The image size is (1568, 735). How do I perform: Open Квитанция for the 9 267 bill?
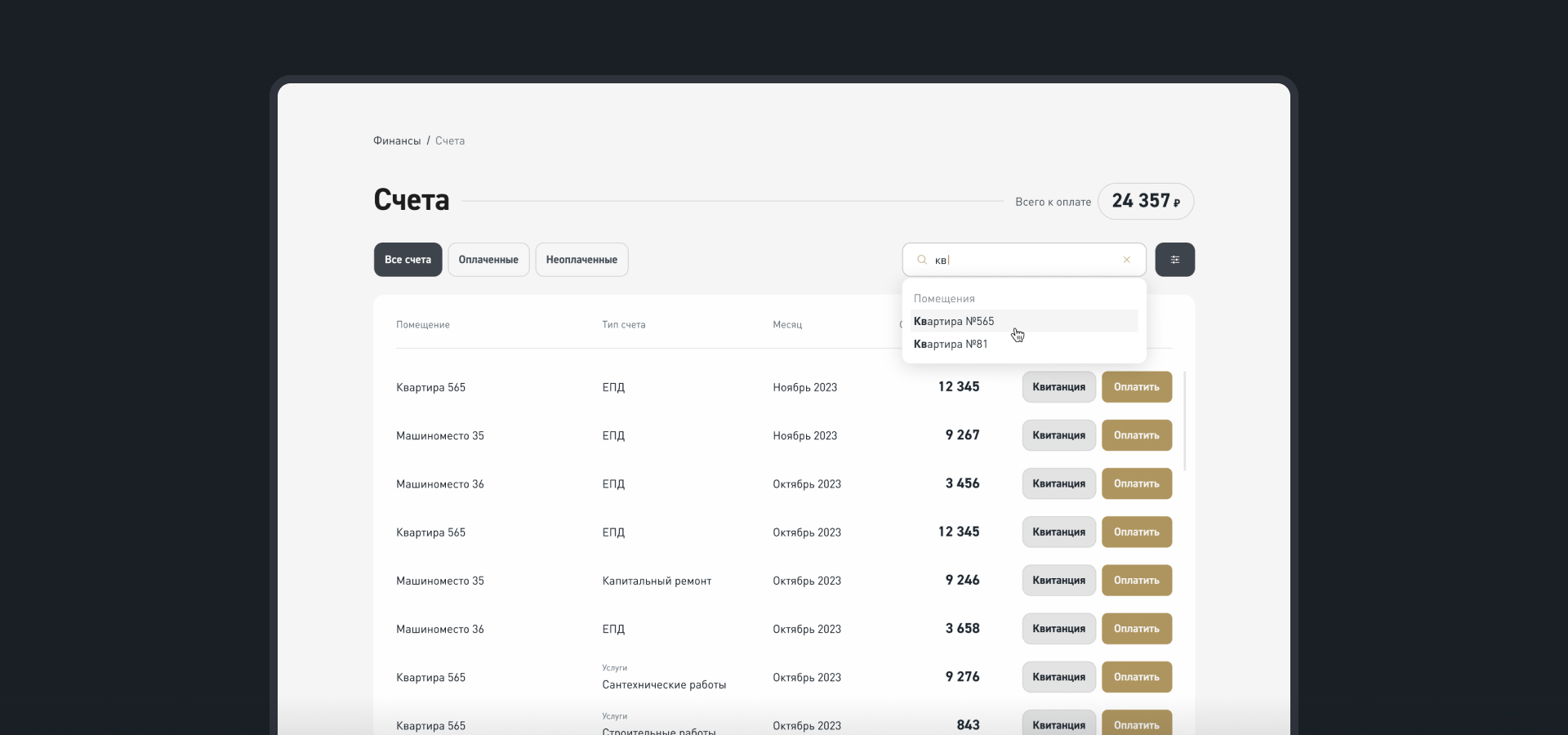pos(1058,435)
